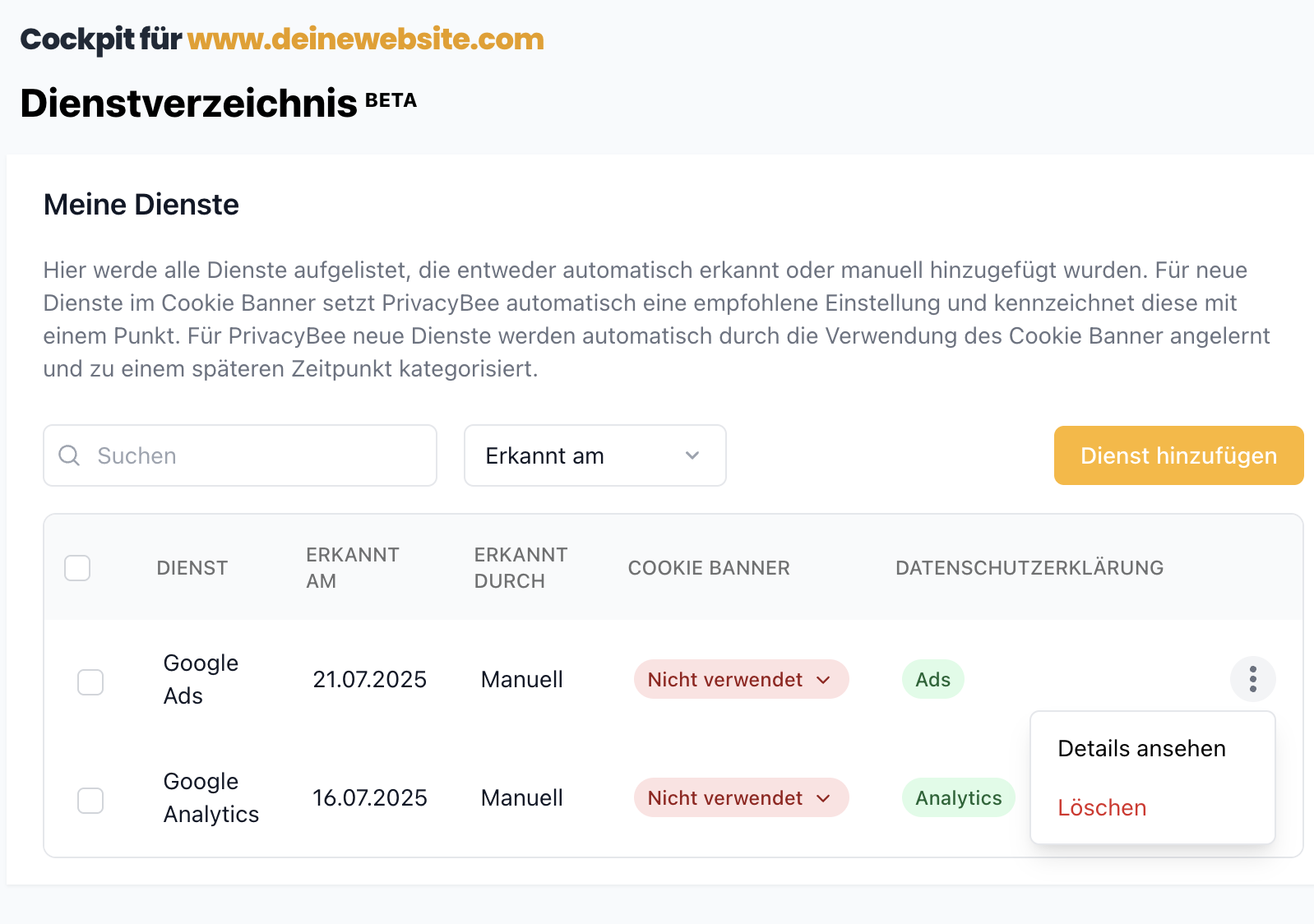Select the Google Ads row checkbox
Image resolution: width=1314 pixels, height=924 pixels.
click(90, 681)
